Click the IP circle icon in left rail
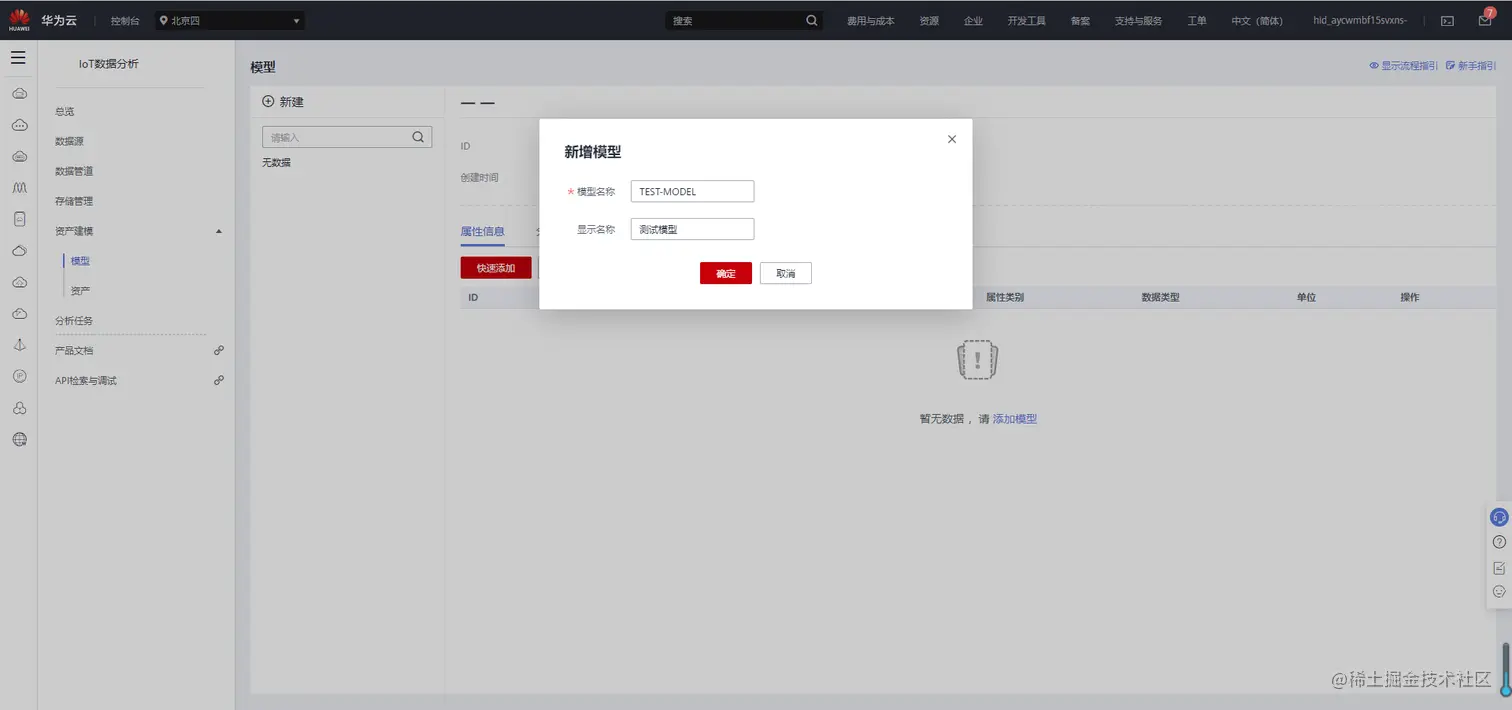Screen dimensions: 1512x710 19,376
